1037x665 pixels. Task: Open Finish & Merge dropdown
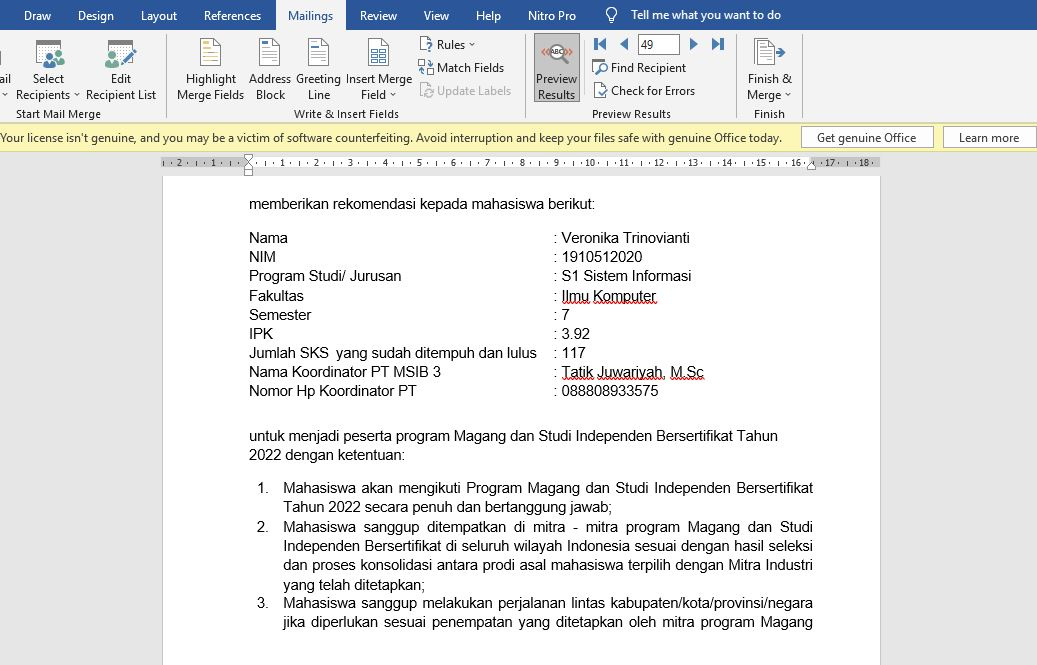tap(769, 70)
